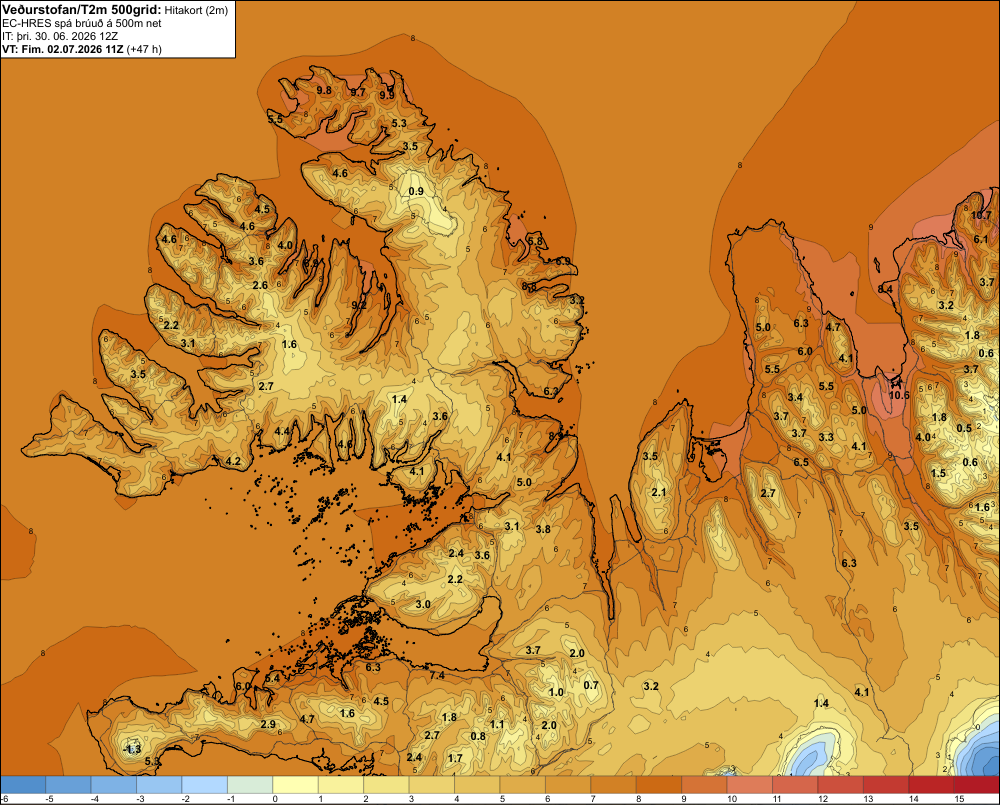The image size is (1000, 805).
Task: Pick the legend swatch between -3 and -2
Action: click(x=159, y=785)
